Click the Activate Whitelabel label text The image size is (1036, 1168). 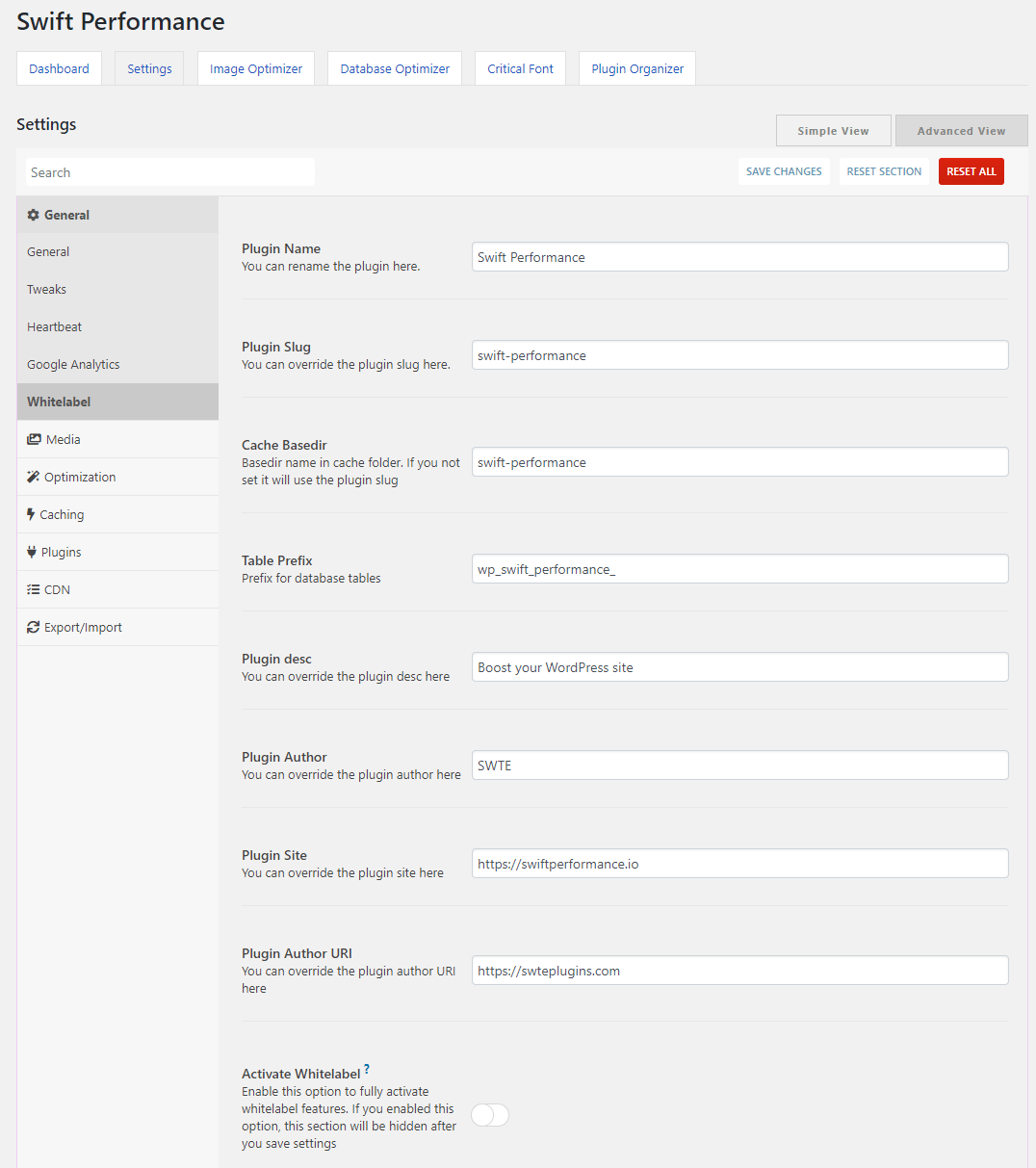point(301,1074)
